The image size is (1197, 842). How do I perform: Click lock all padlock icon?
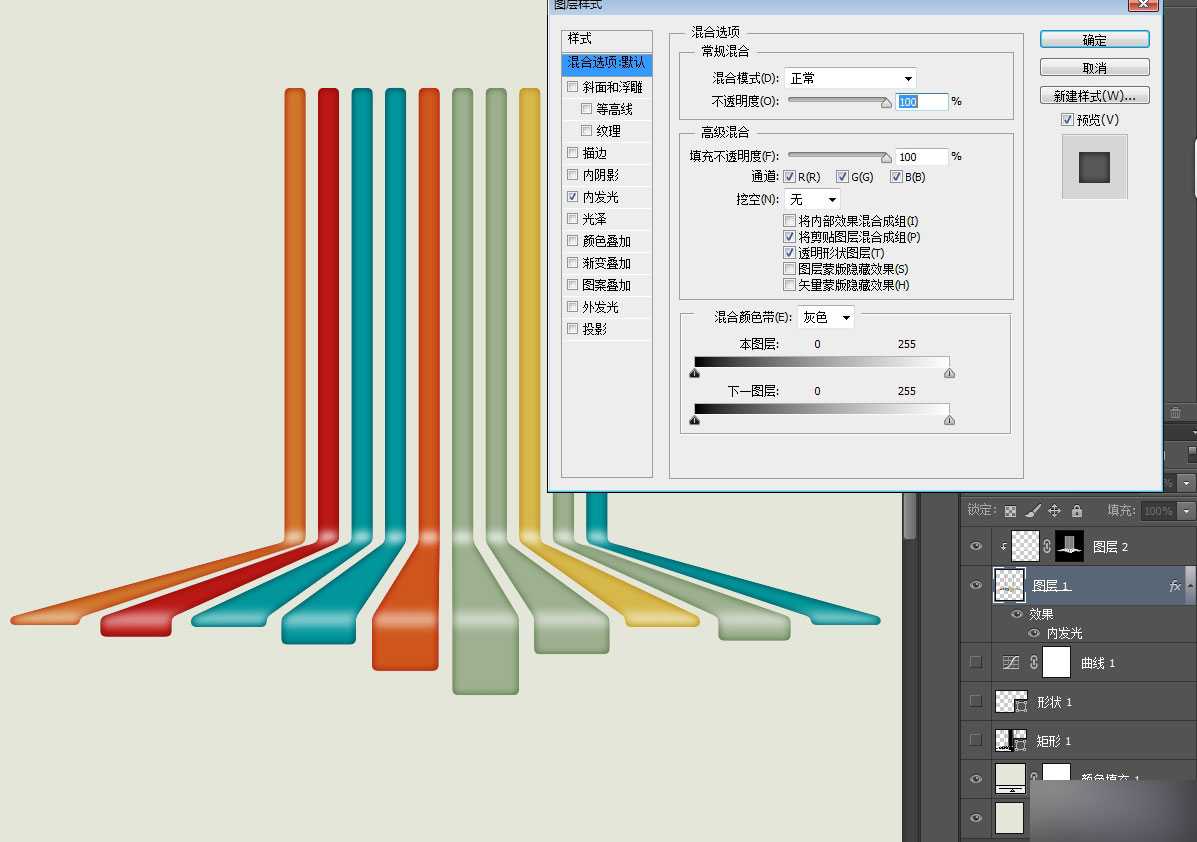click(1076, 511)
